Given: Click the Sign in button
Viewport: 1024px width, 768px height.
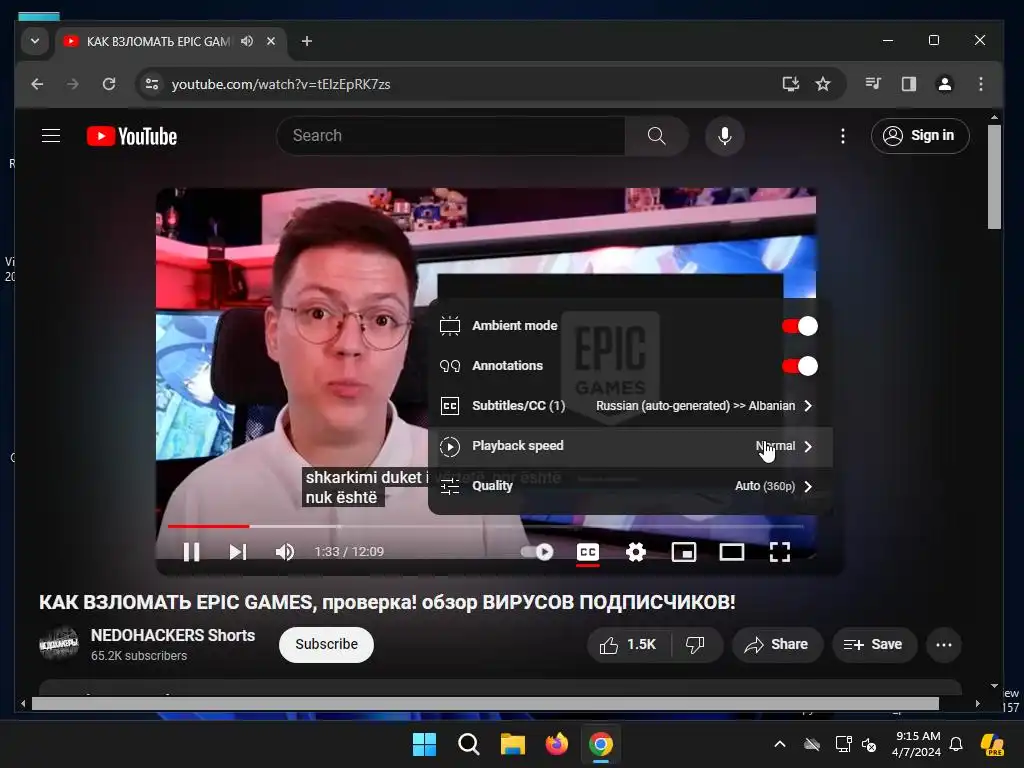Looking at the screenshot, I should [x=920, y=136].
